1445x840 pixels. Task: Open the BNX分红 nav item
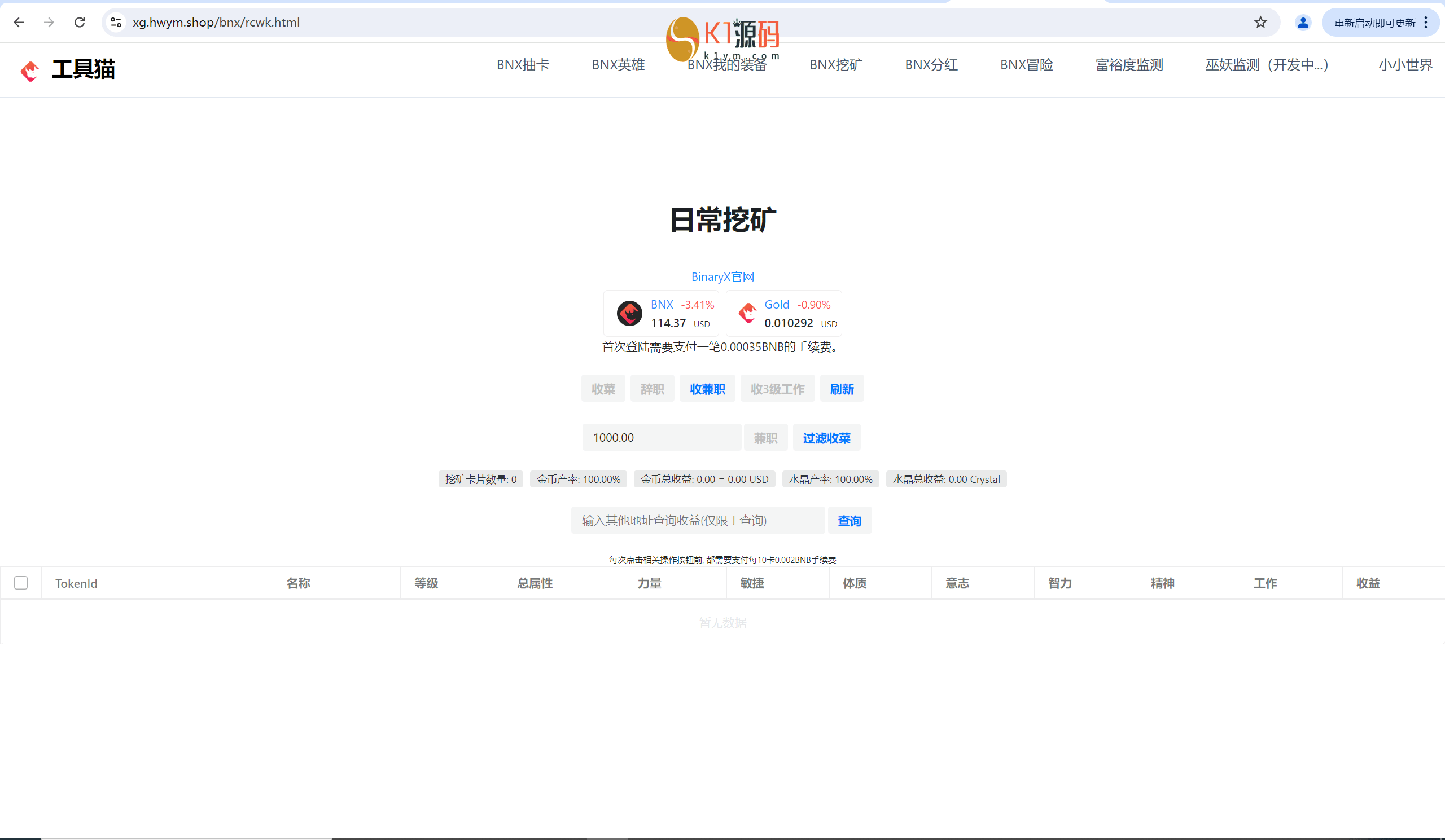pos(931,65)
